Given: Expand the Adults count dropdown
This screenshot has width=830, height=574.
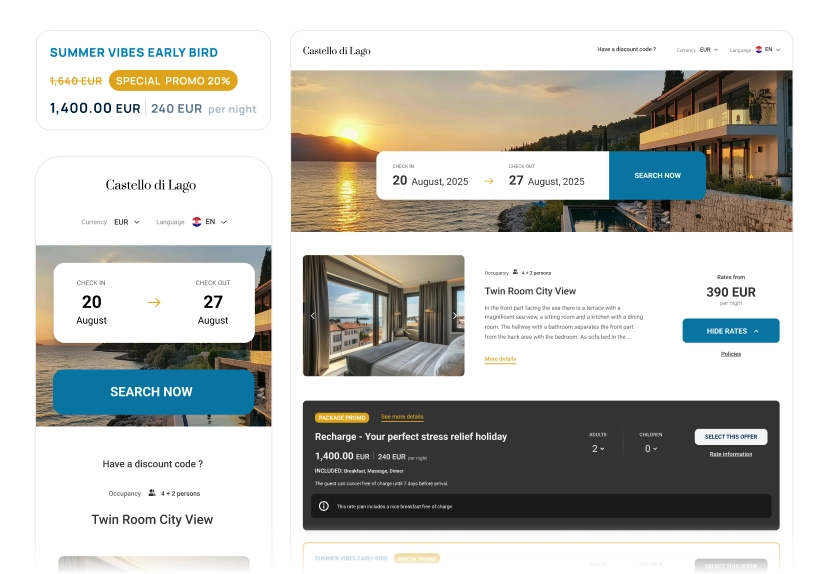Looking at the screenshot, I should point(598,449).
